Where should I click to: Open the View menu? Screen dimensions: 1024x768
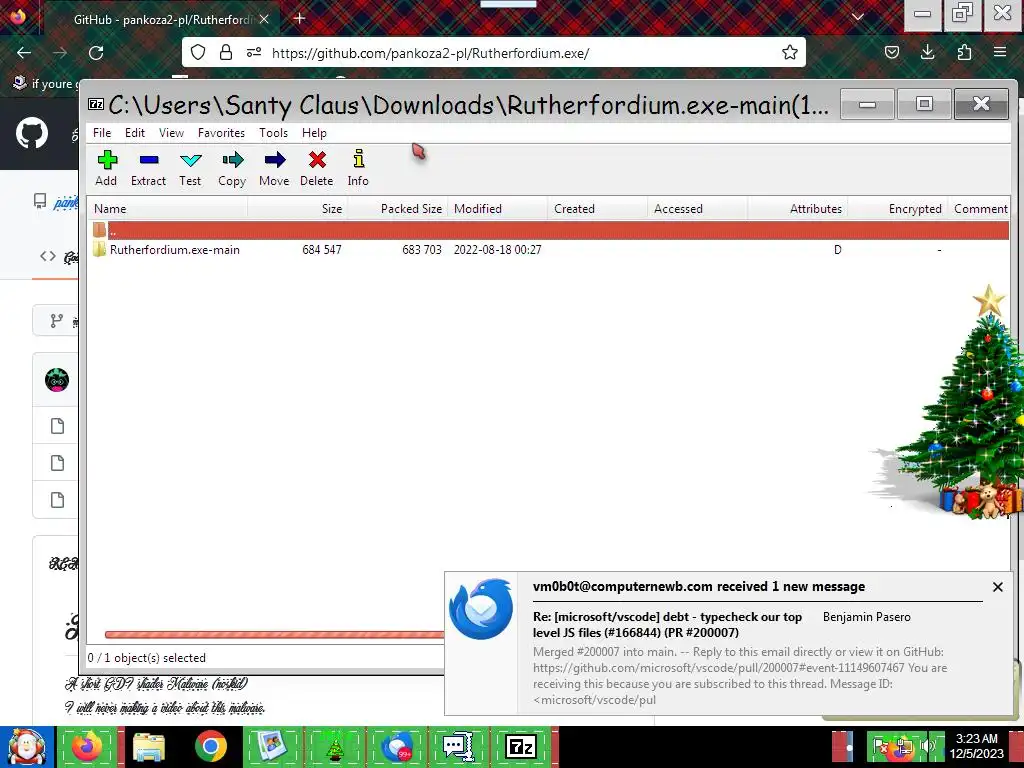coord(171,133)
